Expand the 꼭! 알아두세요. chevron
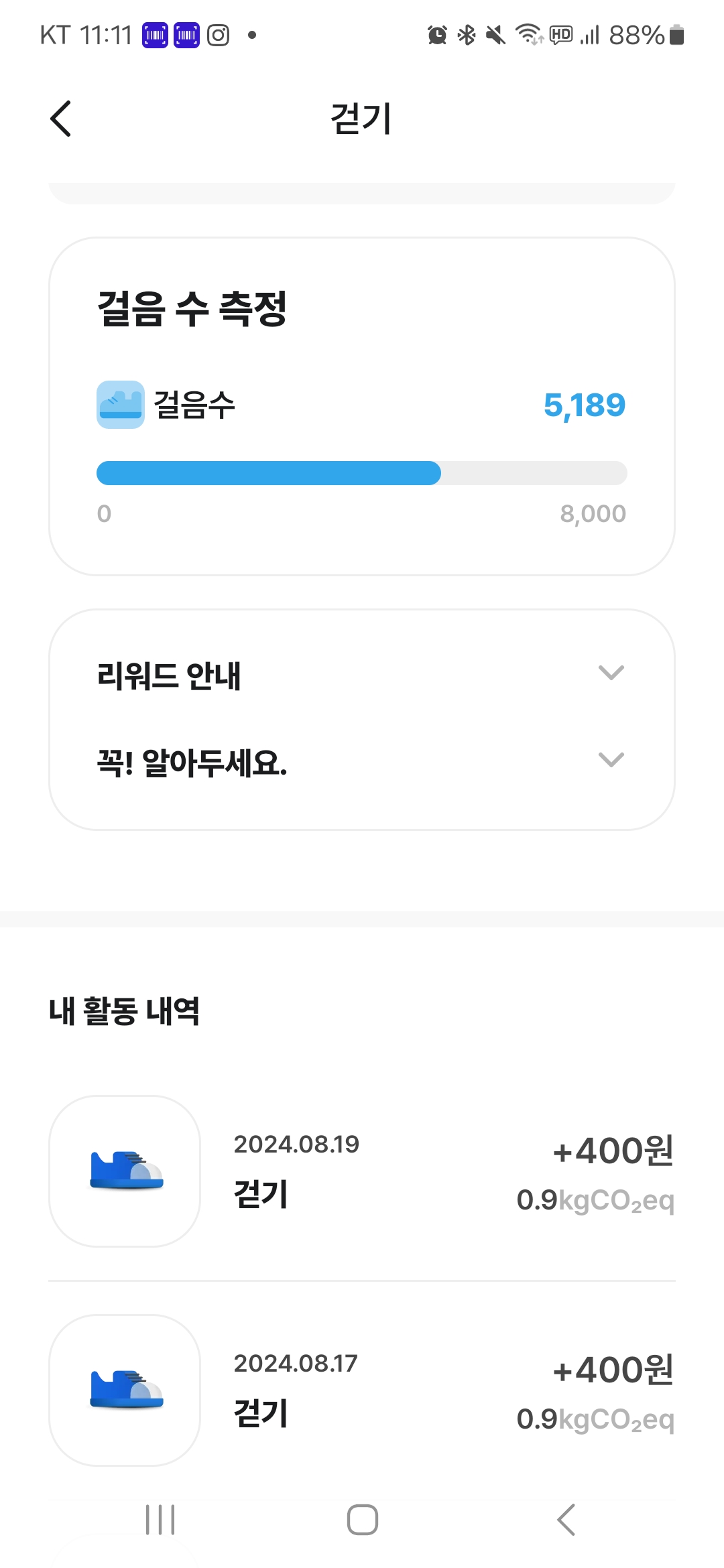 (x=611, y=760)
